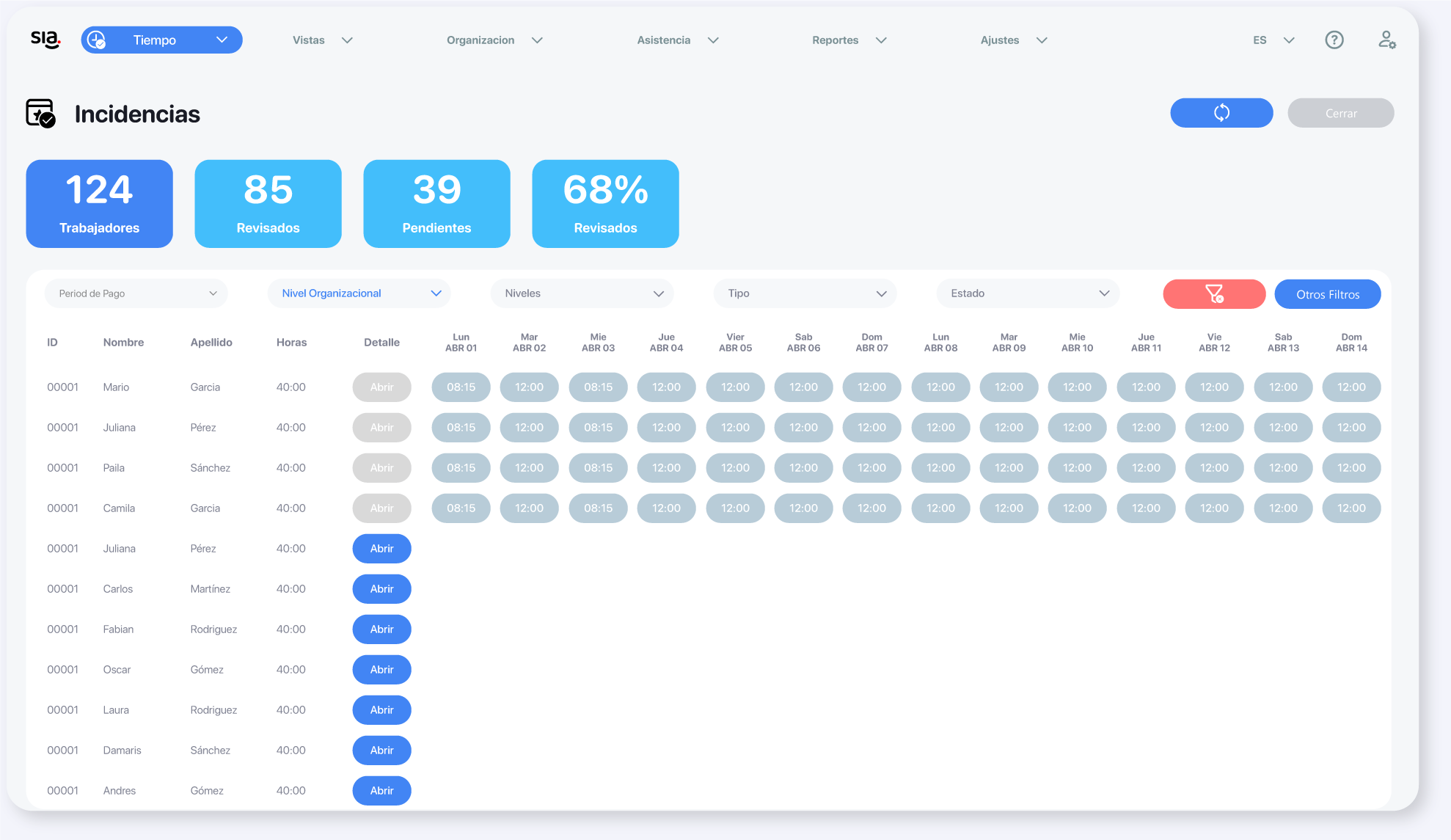
Task: Expand the Nivel Organizacional dropdown
Action: point(359,293)
